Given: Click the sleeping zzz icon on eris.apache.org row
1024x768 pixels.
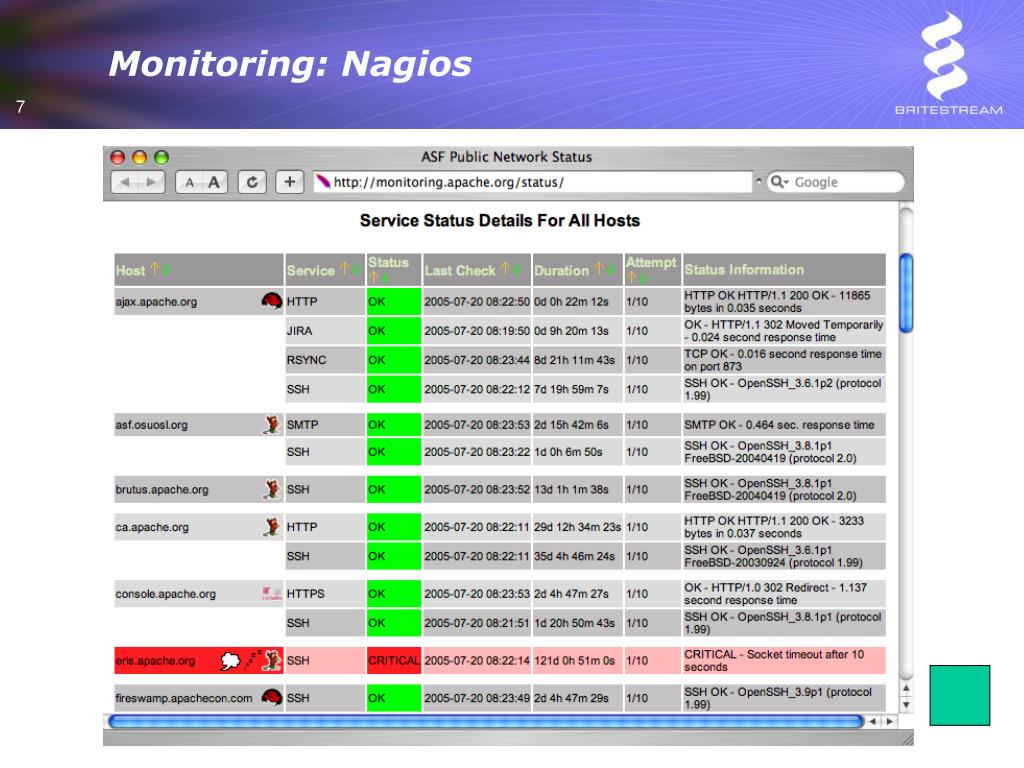Looking at the screenshot, I should coord(252,660).
